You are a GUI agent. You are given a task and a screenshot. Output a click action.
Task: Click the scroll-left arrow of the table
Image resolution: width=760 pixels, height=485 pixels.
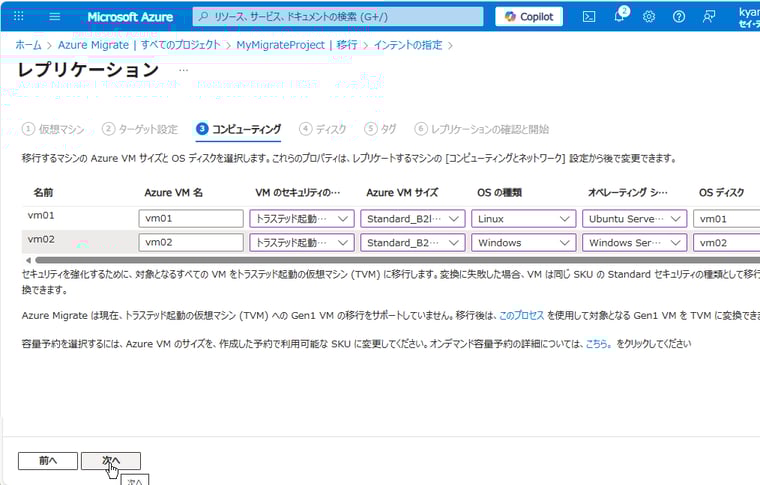click(x=28, y=260)
